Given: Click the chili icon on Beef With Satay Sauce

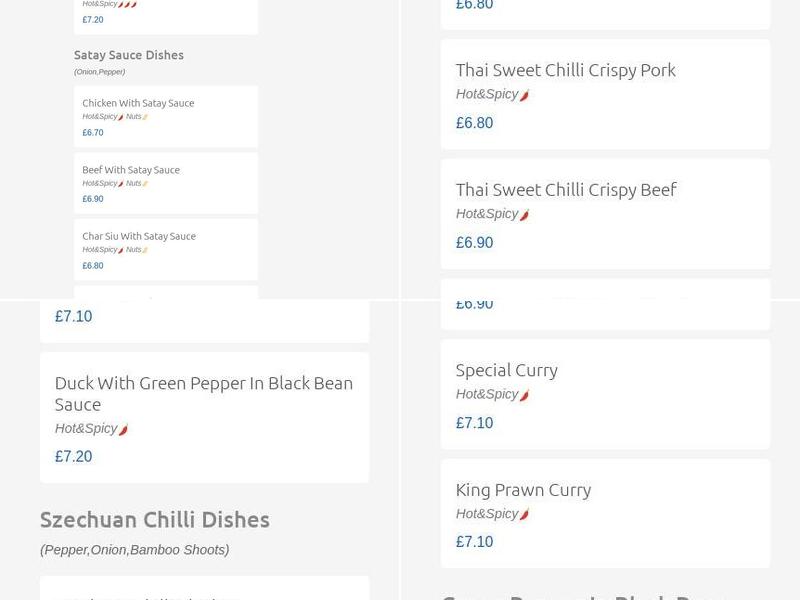Looking at the screenshot, I should 120,184.
